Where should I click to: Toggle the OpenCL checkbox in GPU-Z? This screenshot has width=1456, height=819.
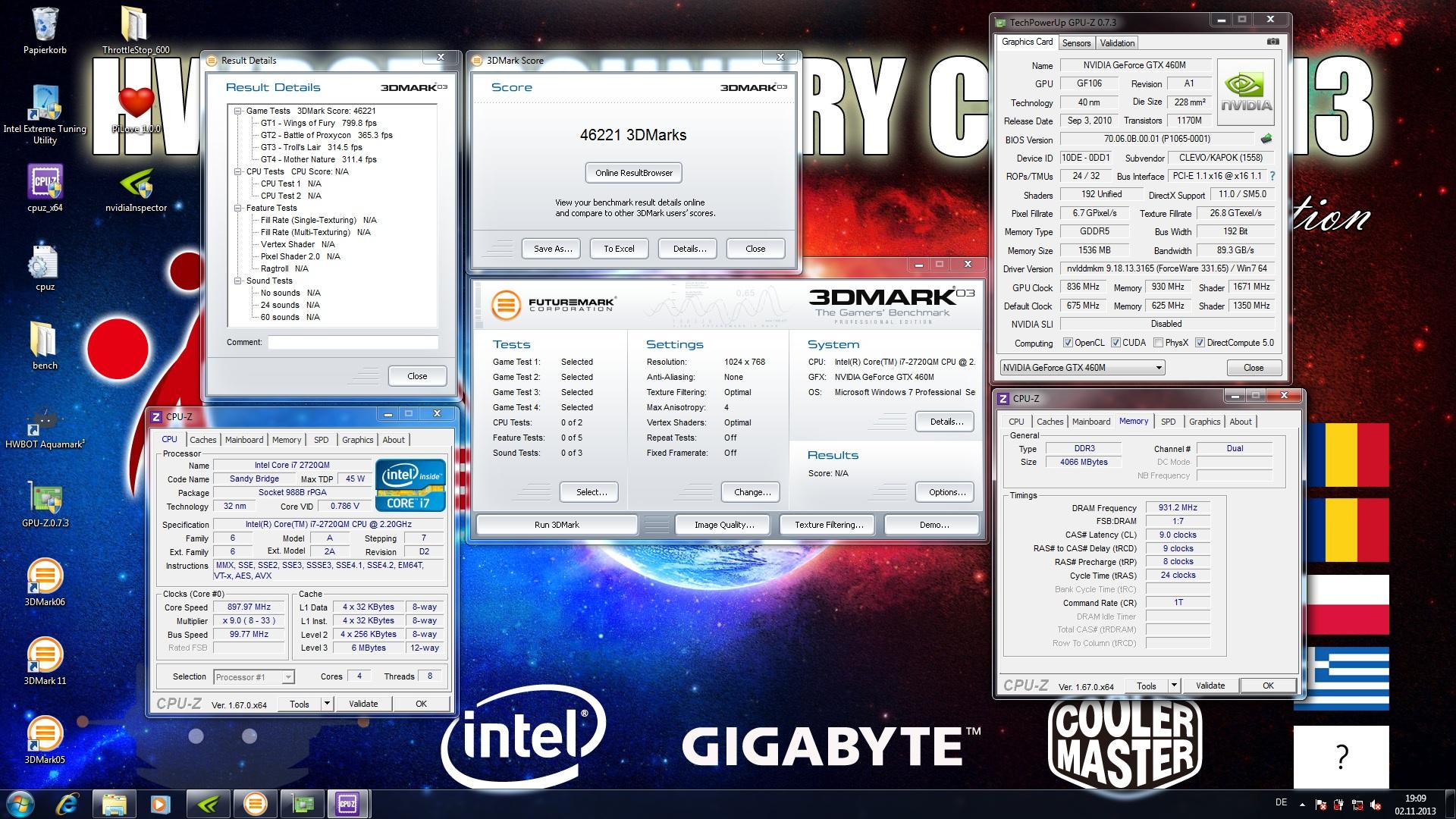[x=1068, y=343]
